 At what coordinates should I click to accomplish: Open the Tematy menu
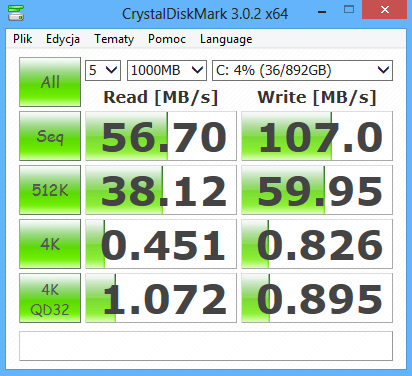click(114, 39)
